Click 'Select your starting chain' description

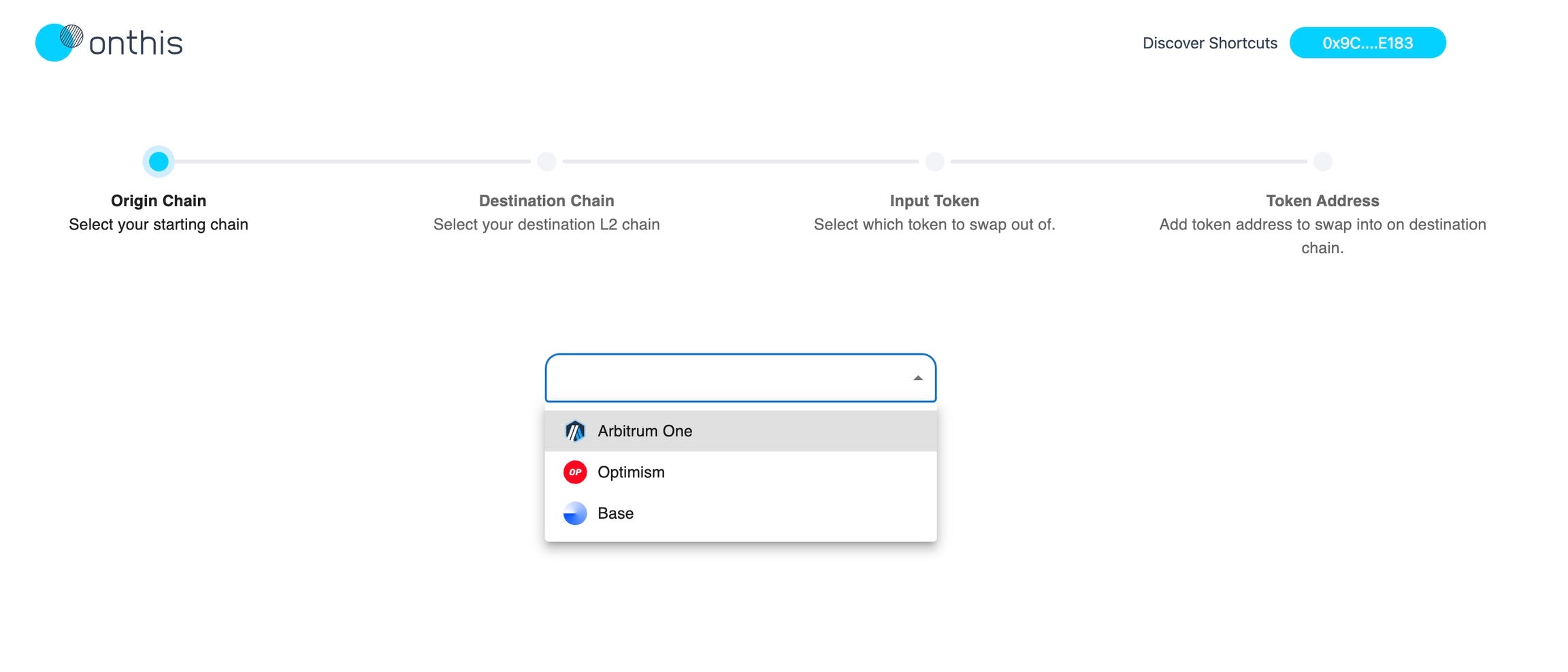click(159, 225)
